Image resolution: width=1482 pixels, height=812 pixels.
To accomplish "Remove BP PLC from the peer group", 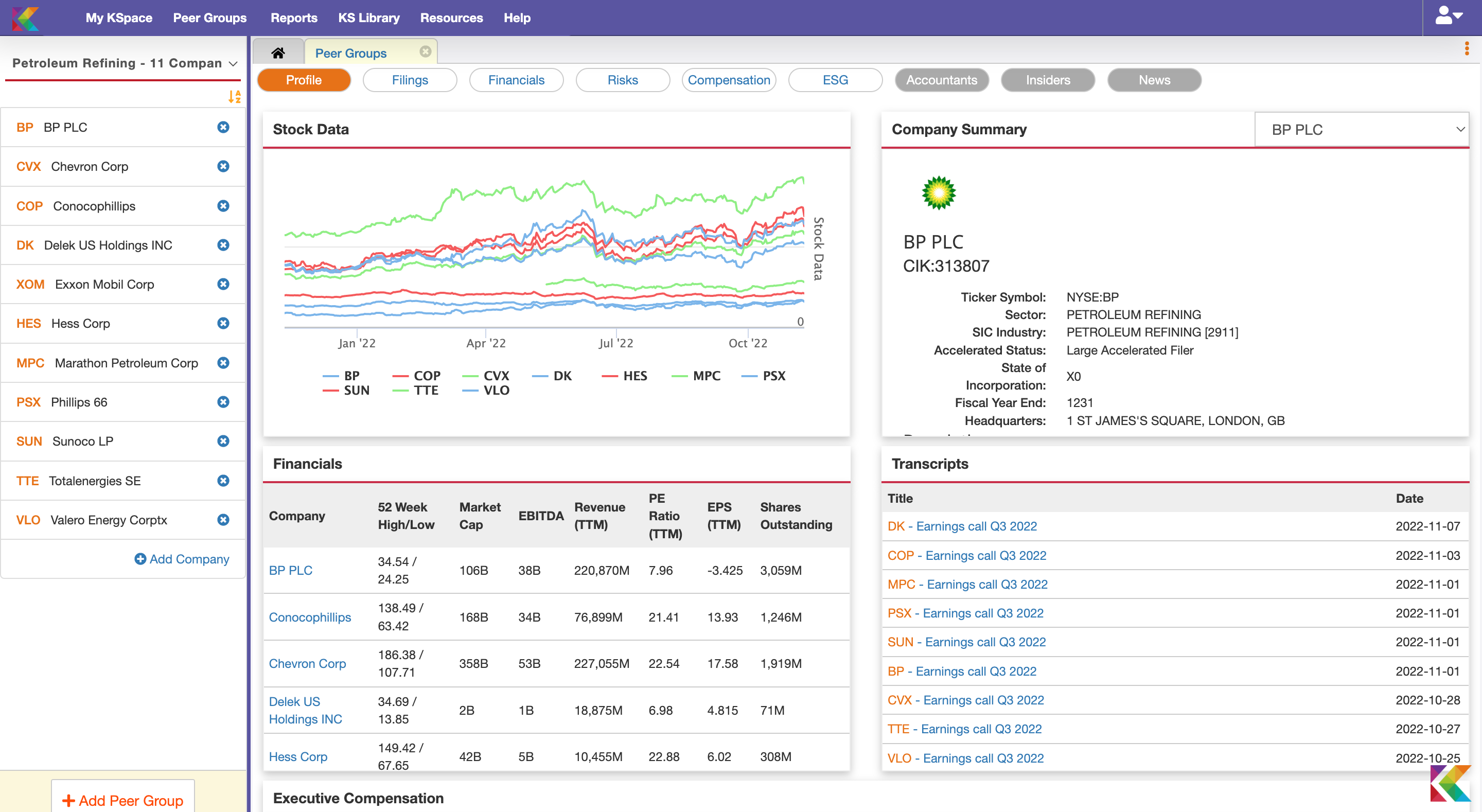I will click(223, 127).
